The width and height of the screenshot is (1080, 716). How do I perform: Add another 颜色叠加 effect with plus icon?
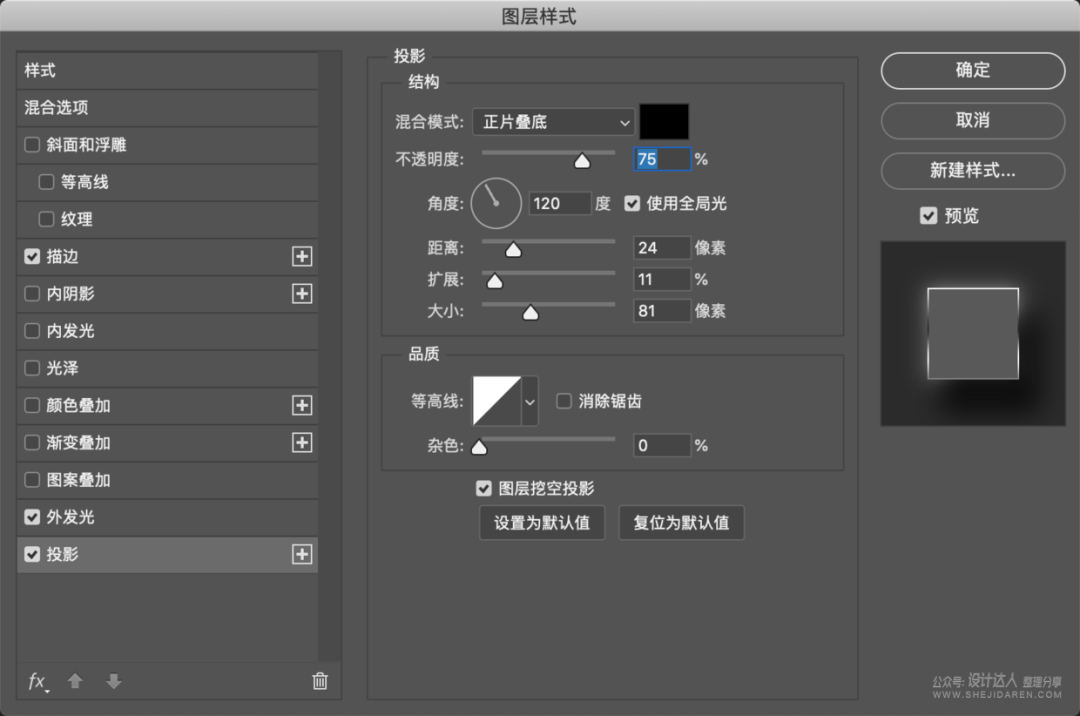[302, 405]
